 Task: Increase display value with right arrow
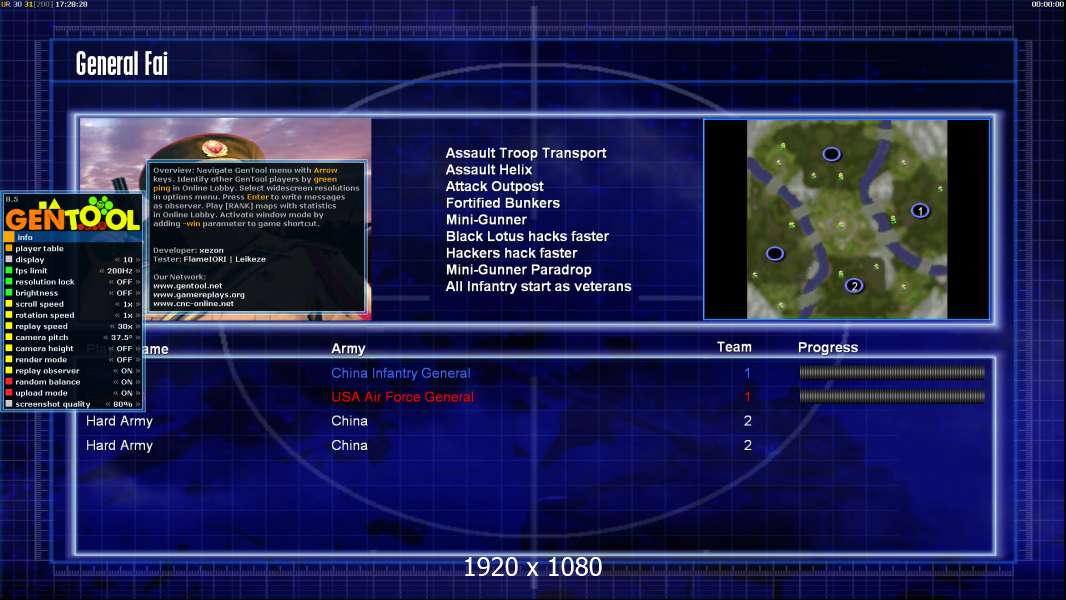coord(138,260)
